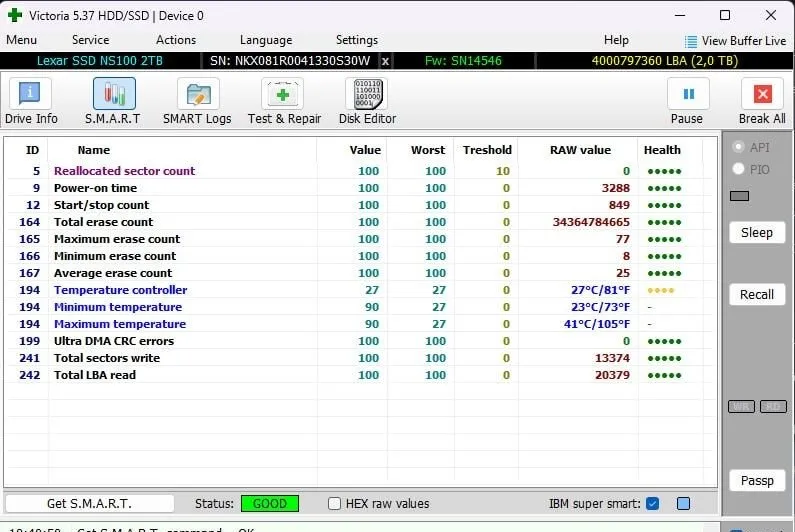The height and width of the screenshot is (532, 795).
Task: Open the Settings menu
Action: [356, 40]
